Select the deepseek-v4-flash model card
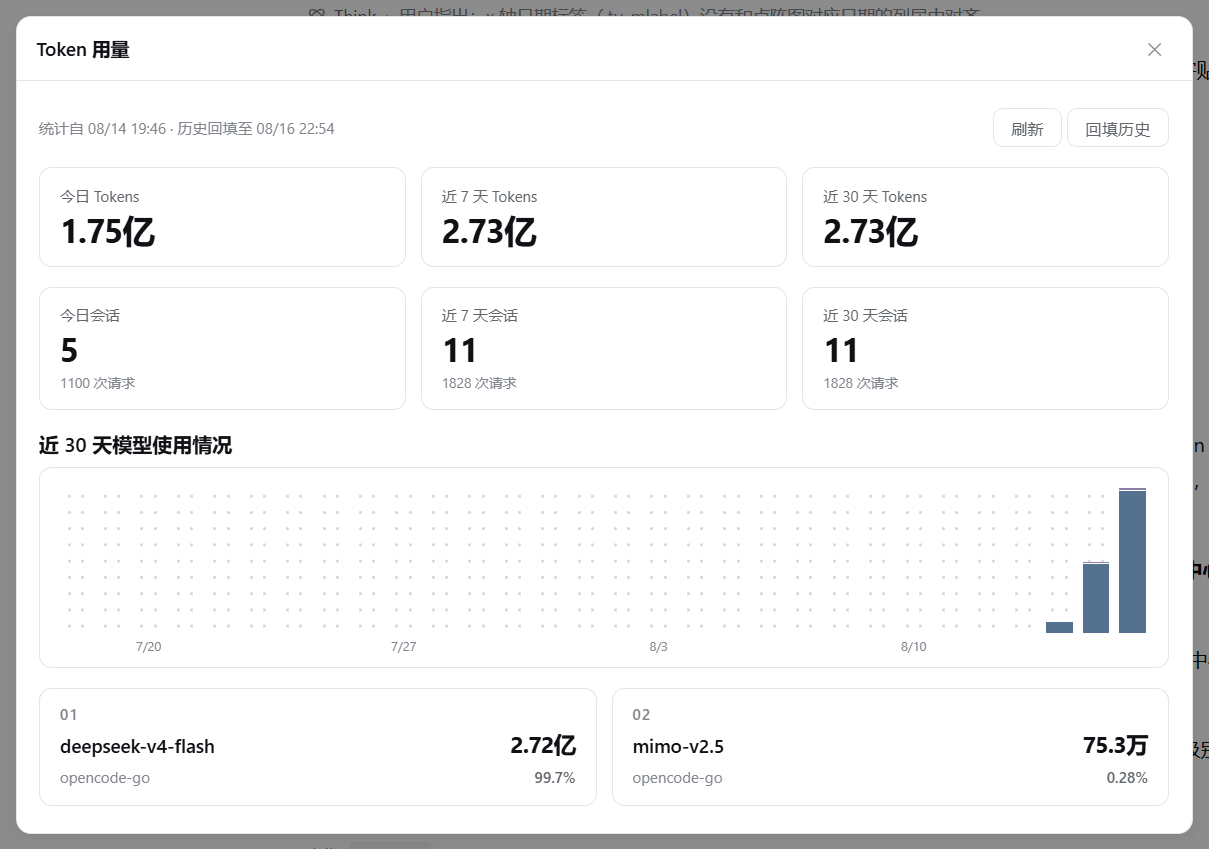 (x=318, y=747)
